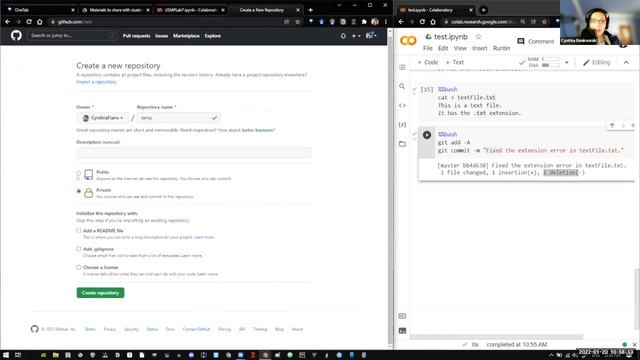Go to GitHub Issues
Screen dimensions: 640x360
click(x=162, y=36)
